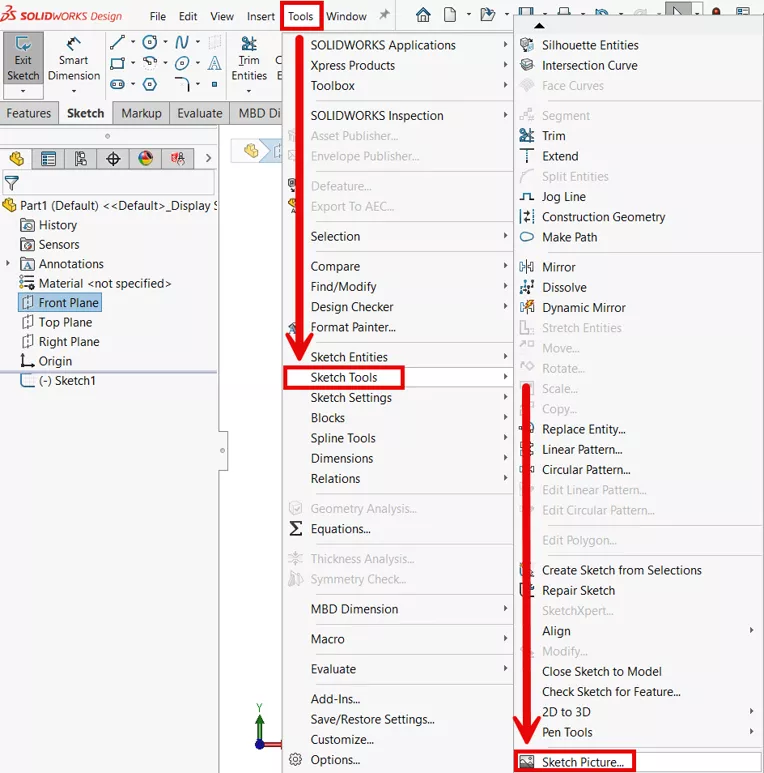Click the Trim Entities tool
The width and height of the screenshot is (764, 773).
(249, 59)
